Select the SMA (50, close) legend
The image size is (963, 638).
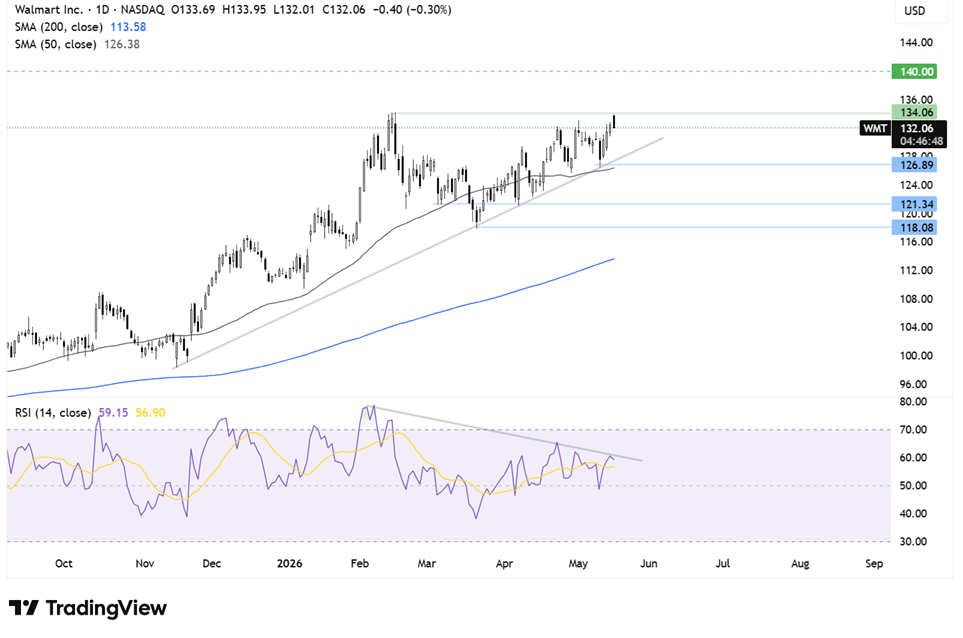[55, 44]
